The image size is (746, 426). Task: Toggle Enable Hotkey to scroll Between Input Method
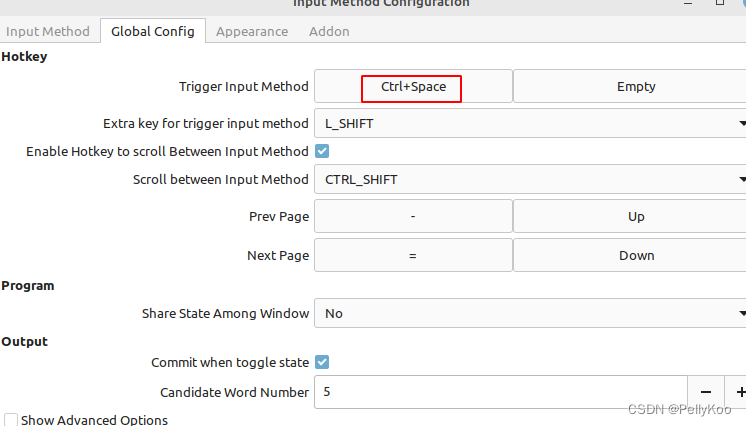[x=322, y=151]
